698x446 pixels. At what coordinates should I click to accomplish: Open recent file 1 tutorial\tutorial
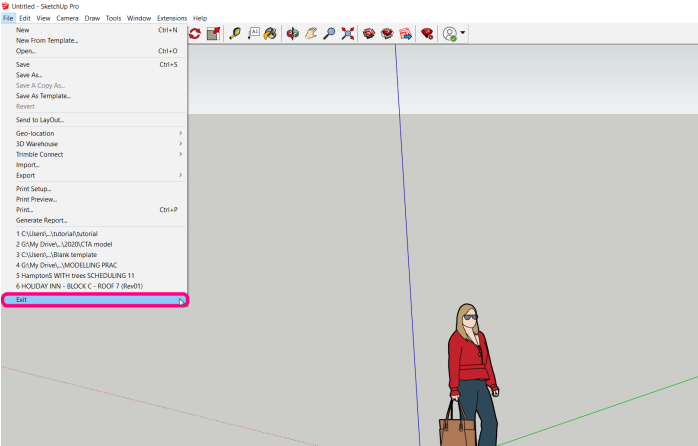pyautogui.click(x=94, y=234)
